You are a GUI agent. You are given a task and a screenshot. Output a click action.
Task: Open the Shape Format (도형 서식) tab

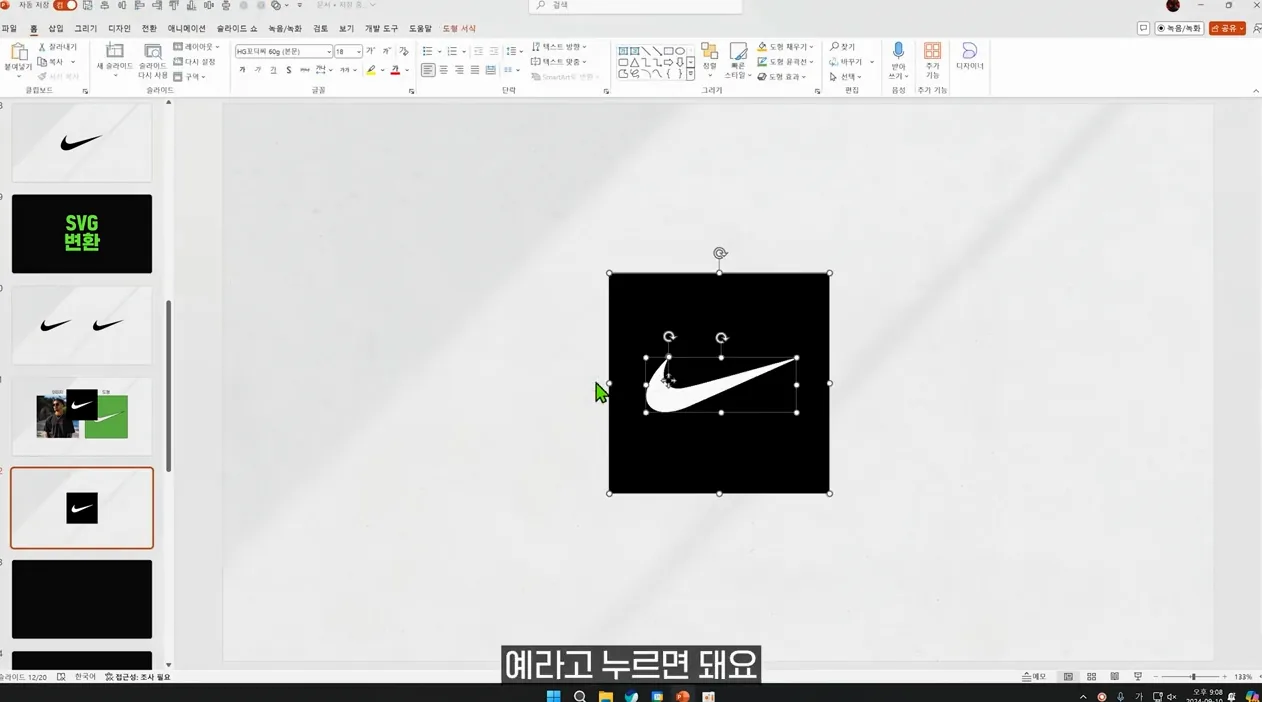click(x=459, y=29)
